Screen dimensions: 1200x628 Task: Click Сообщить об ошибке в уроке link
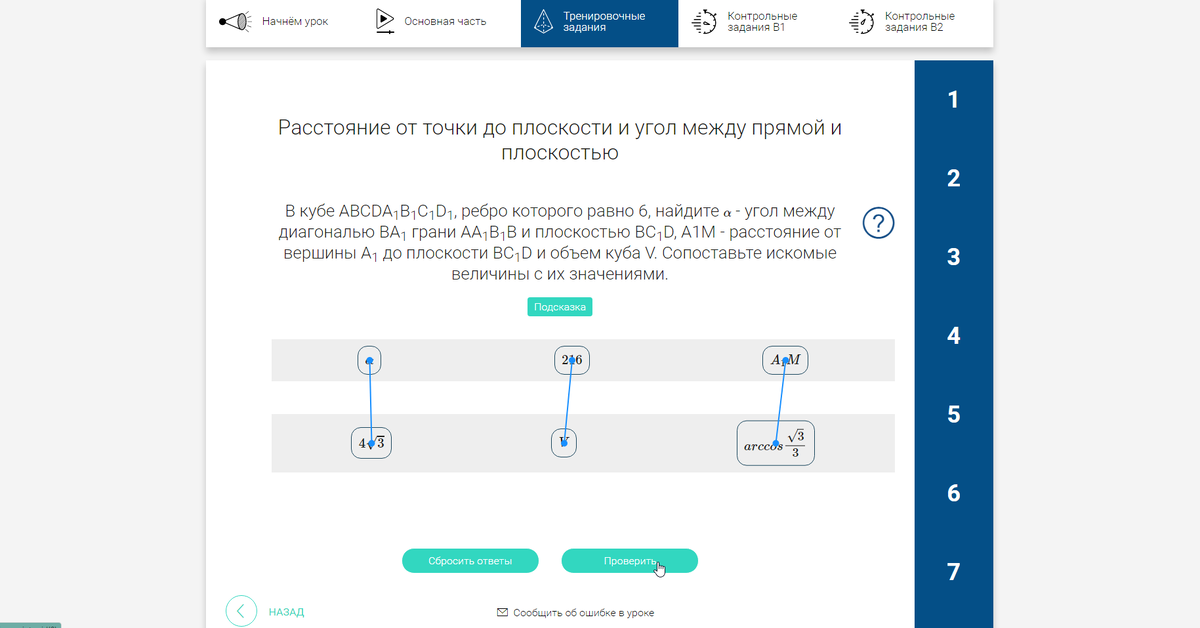pyautogui.click(x=583, y=612)
